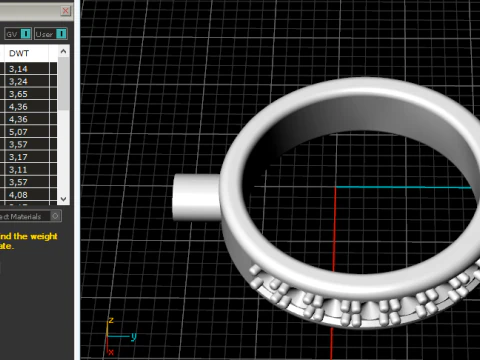Toggle the GV switch

pyautogui.click(x=18, y=34)
